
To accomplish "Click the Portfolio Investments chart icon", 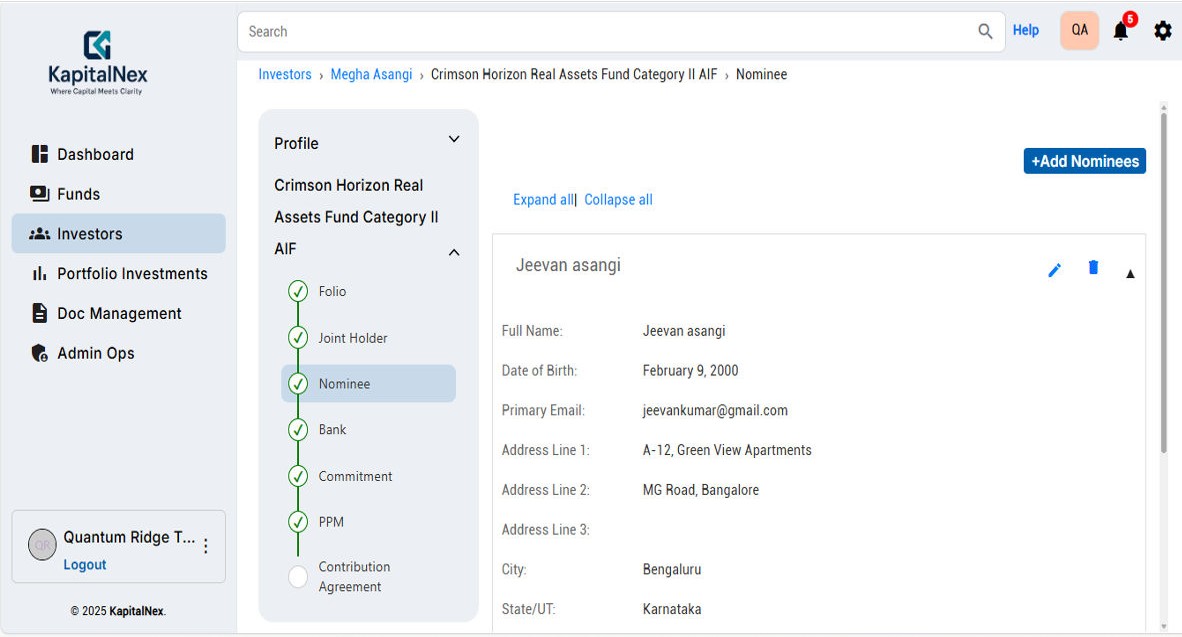I will point(41,273).
